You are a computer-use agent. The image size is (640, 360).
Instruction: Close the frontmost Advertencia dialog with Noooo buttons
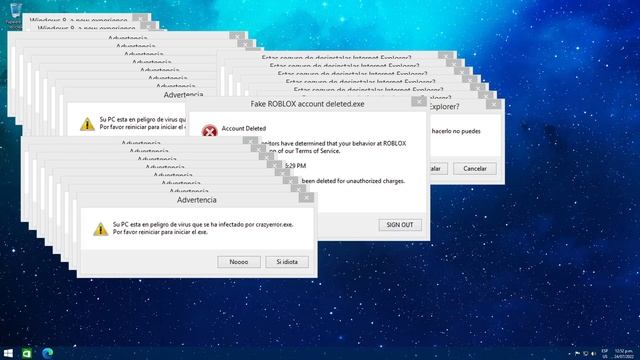pos(306,198)
